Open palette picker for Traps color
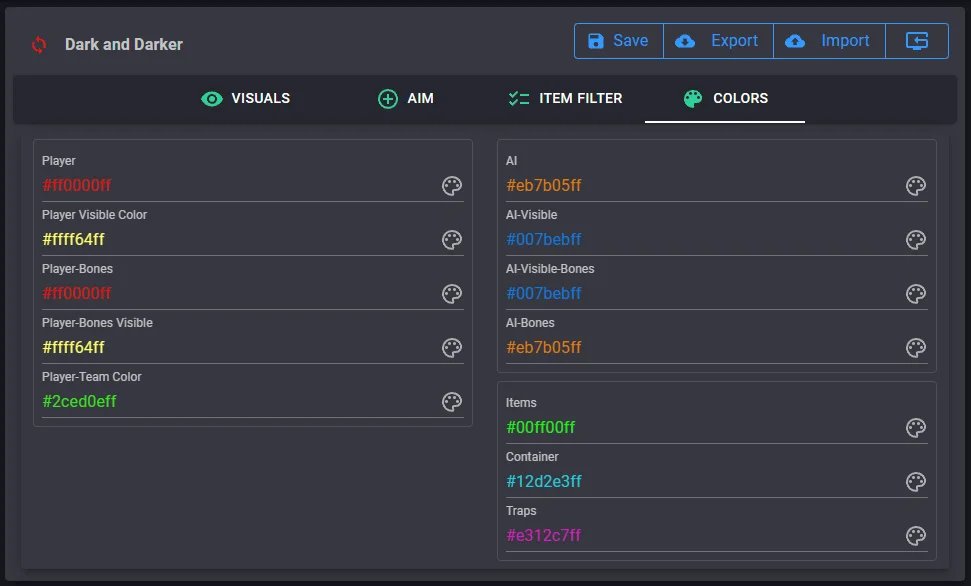971x586 pixels. [916, 536]
